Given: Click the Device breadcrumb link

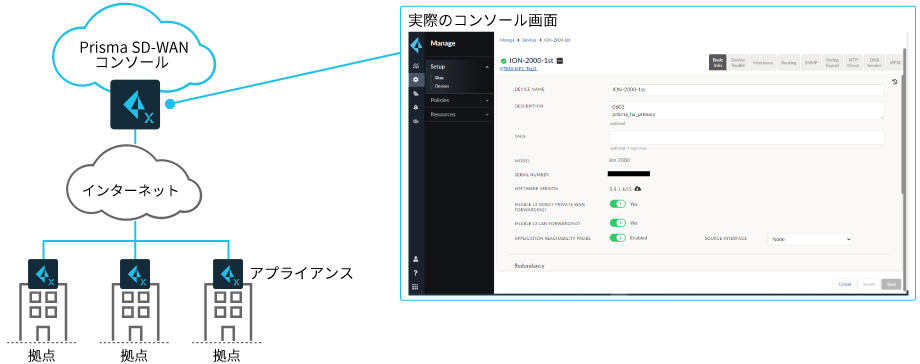Looking at the screenshot, I should (x=529, y=40).
